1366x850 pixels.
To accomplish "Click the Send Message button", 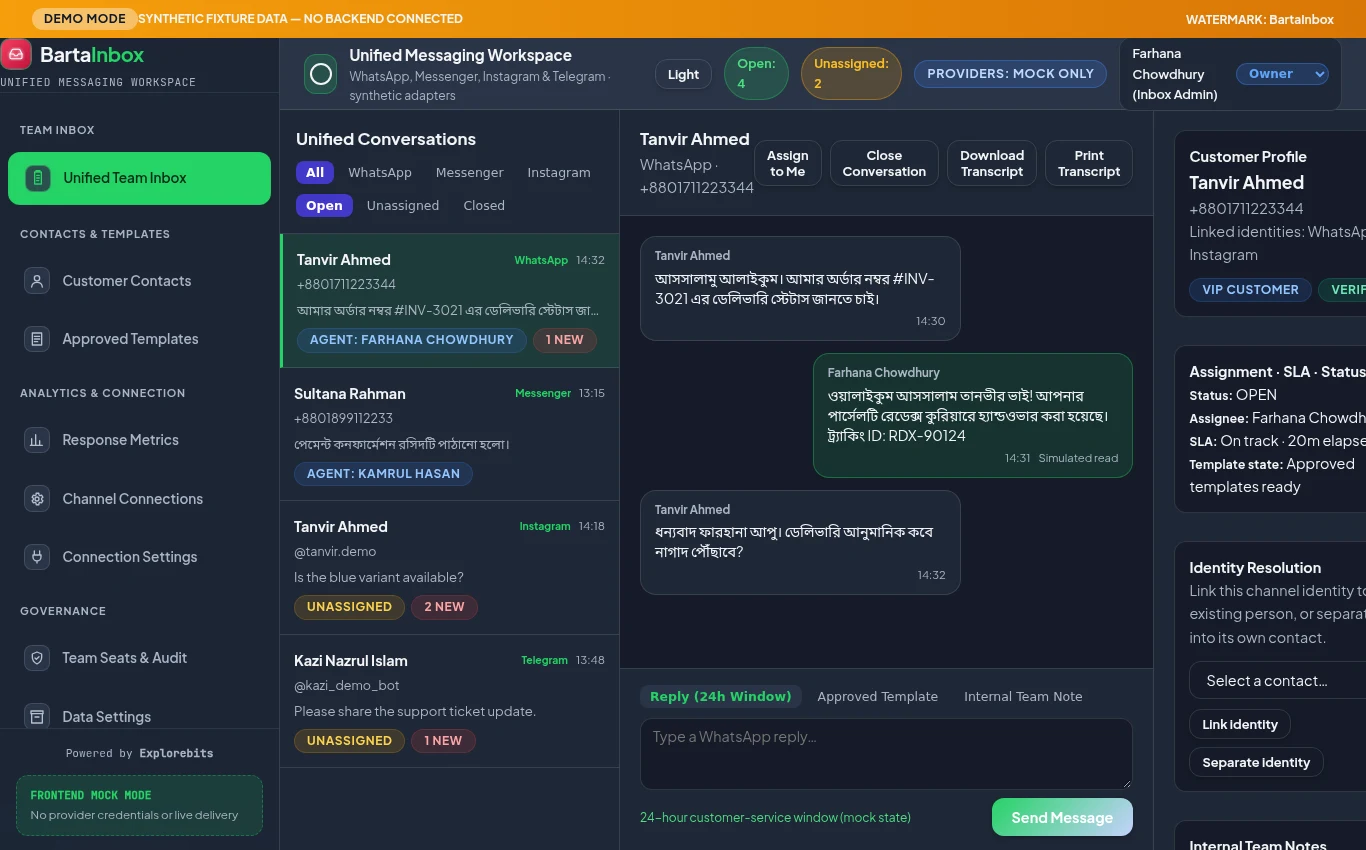I will [x=1062, y=817].
